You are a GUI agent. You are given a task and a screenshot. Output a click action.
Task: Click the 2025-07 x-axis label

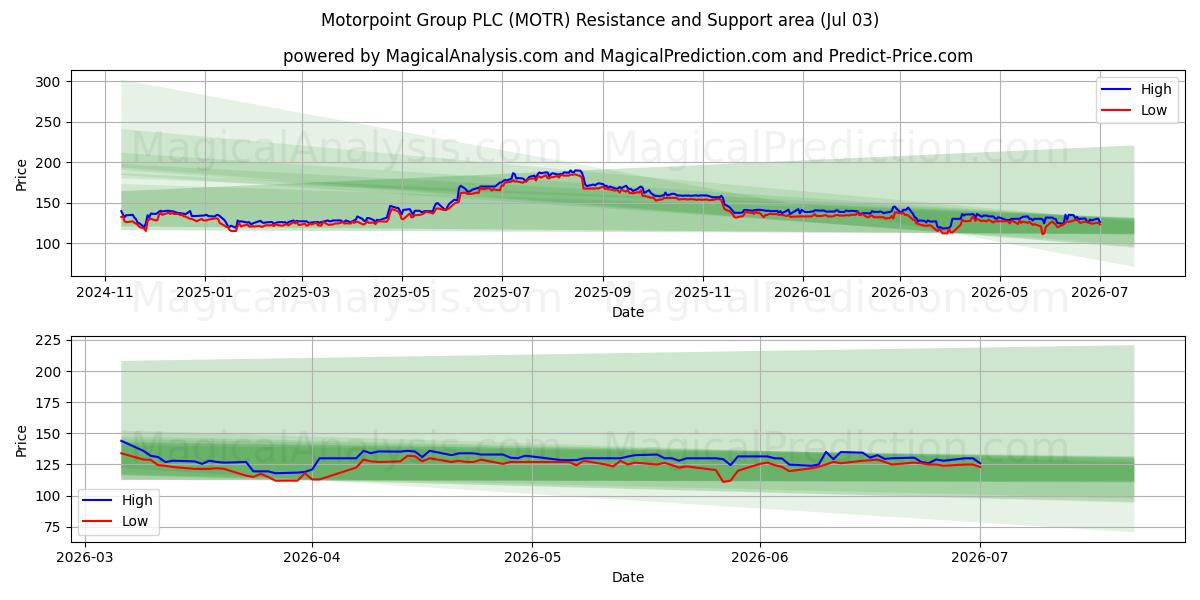tap(501, 292)
